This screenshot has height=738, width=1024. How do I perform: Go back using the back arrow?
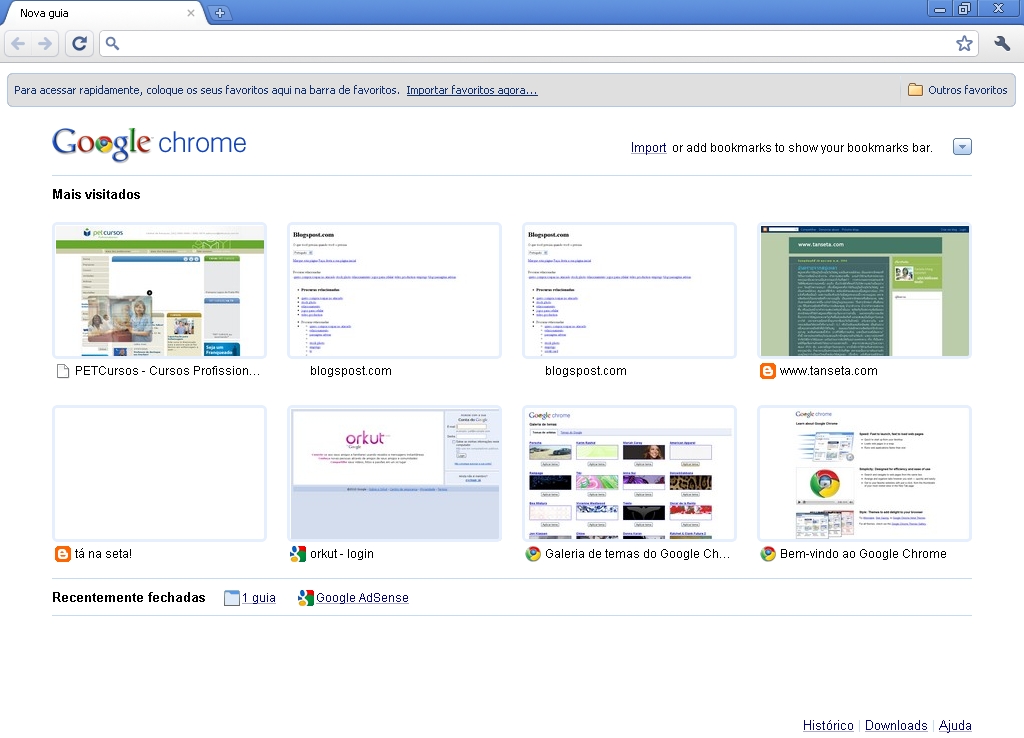tap(18, 44)
